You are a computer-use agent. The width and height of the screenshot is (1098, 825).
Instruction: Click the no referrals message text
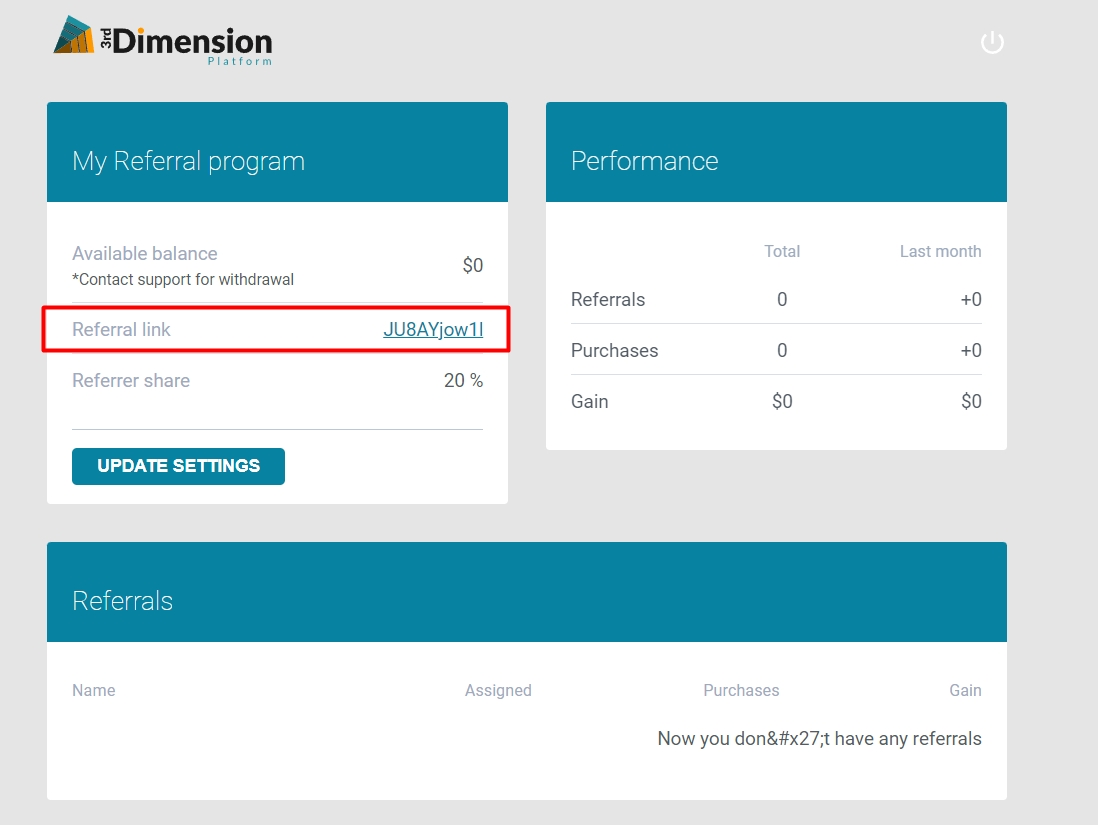[x=819, y=739]
